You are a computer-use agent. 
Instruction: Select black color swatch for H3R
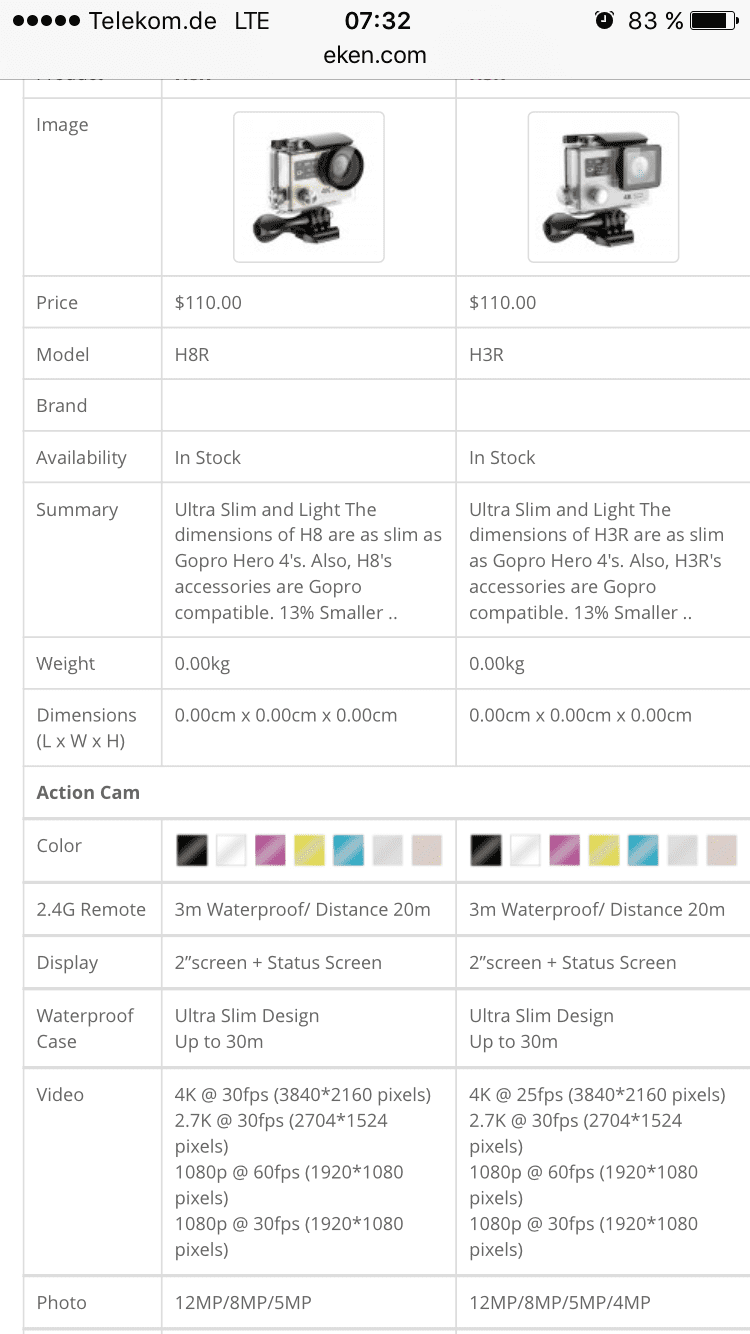coord(486,850)
